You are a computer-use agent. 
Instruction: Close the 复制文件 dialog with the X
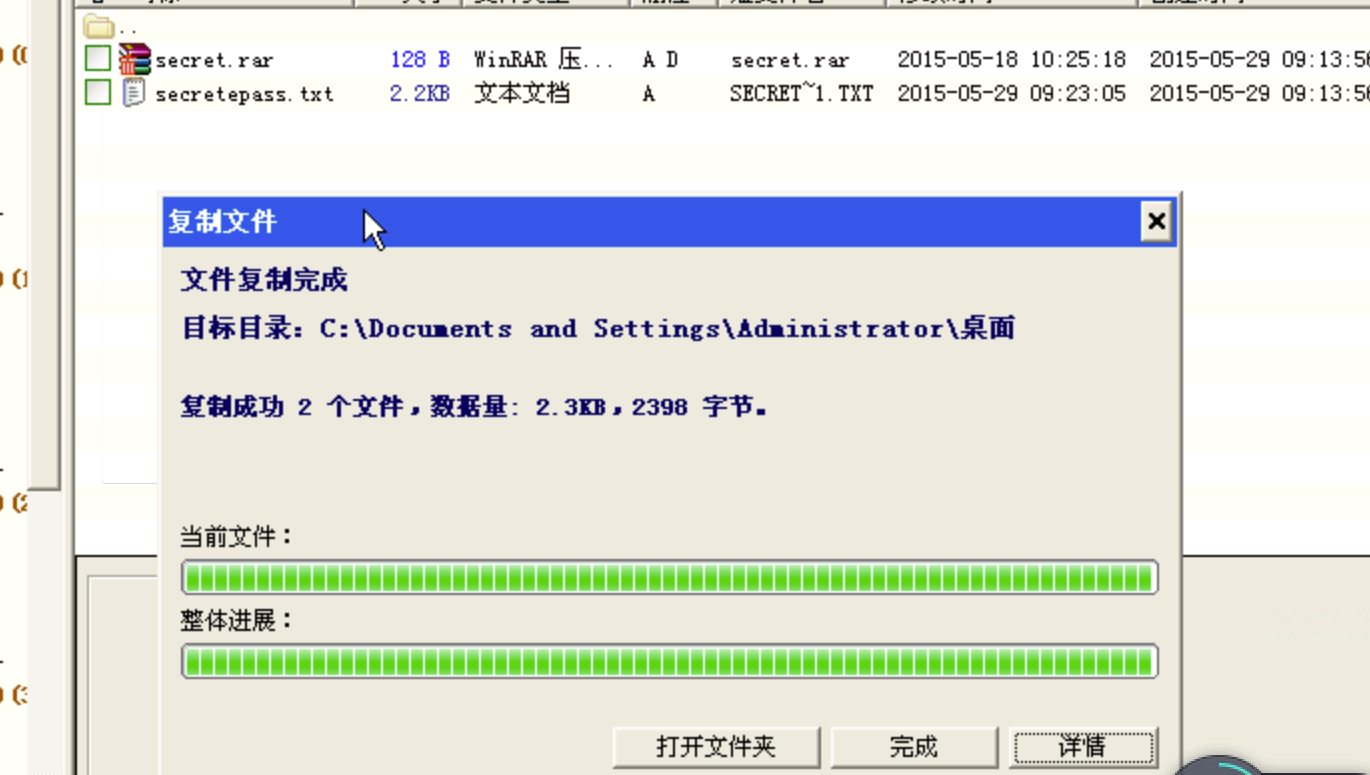tap(1156, 222)
